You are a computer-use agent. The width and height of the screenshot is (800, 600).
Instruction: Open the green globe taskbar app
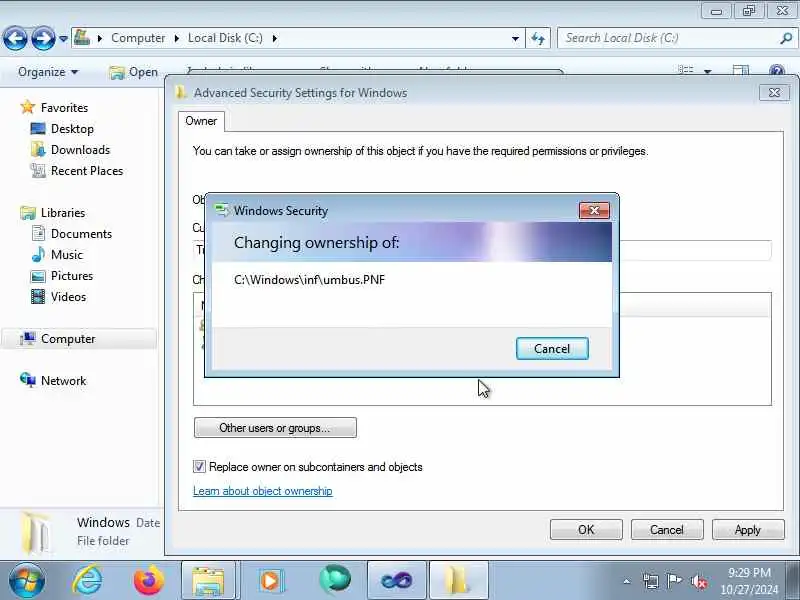(335, 580)
